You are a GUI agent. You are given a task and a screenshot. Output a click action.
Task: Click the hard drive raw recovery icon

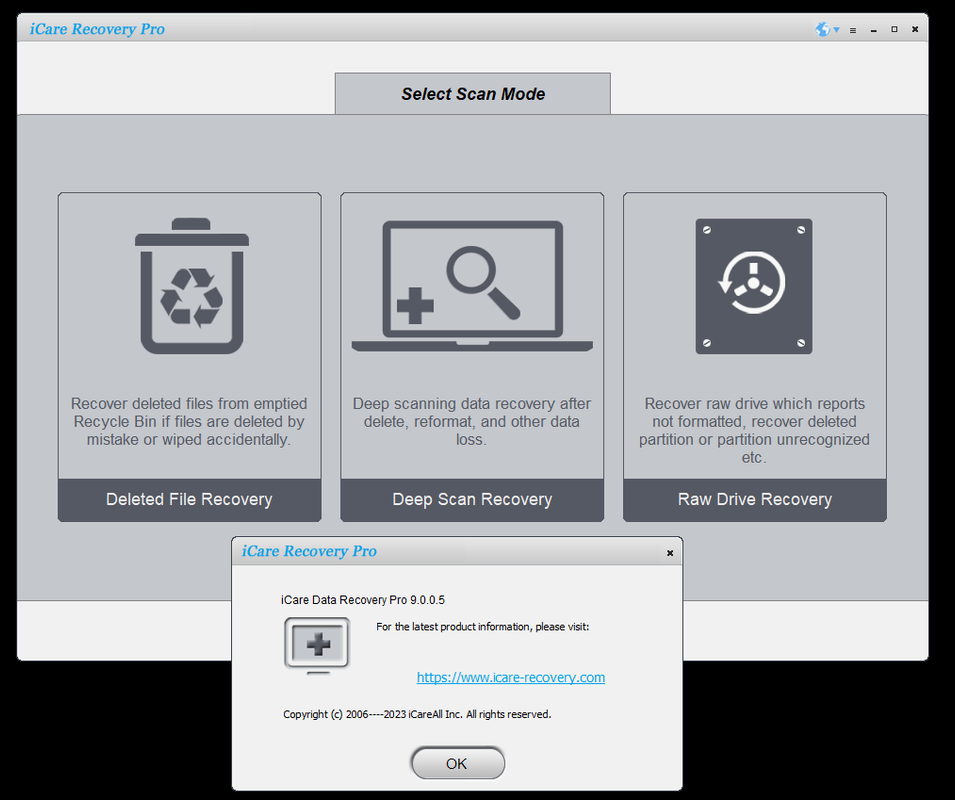tap(754, 286)
